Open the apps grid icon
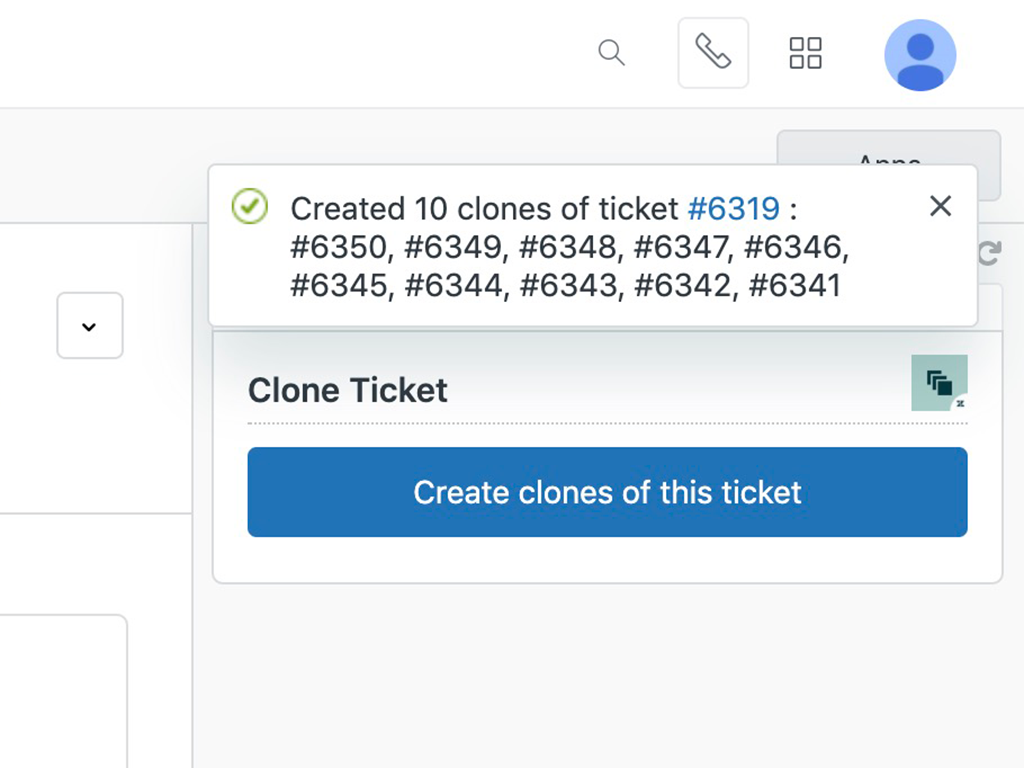Image resolution: width=1024 pixels, height=768 pixels. click(805, 54)
